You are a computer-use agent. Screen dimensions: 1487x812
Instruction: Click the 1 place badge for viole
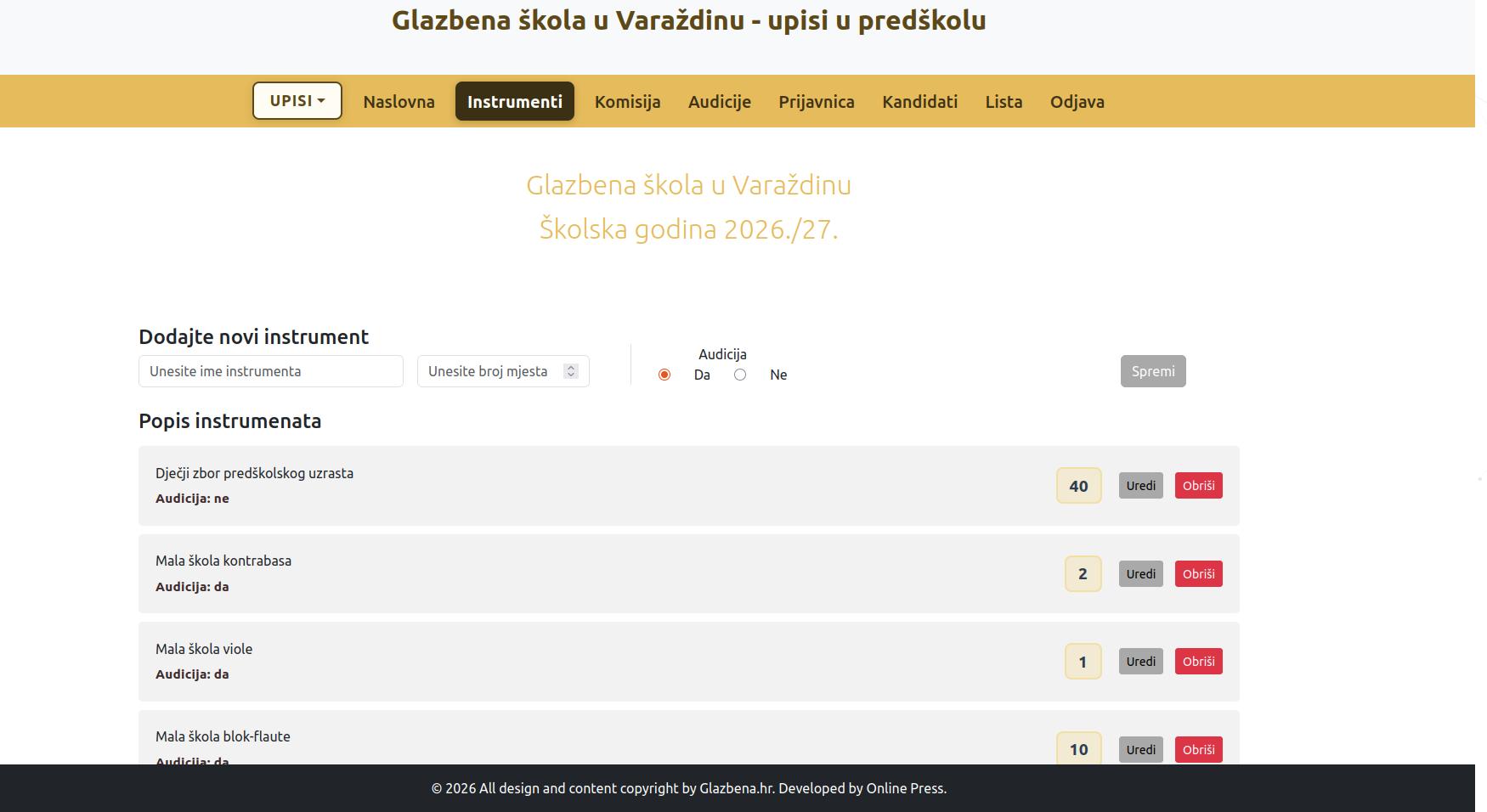point(1083,662)
